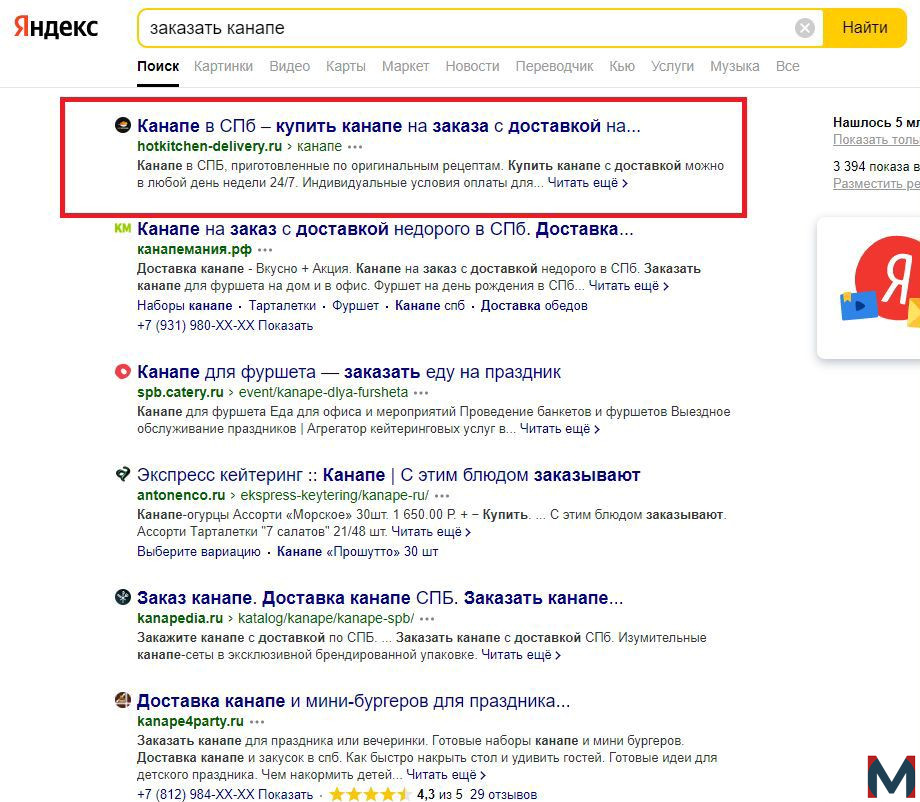Click the hotkitchen-delivery.ru favicon
The height and width of the screenshot is (802, 920).
[123, 125]
